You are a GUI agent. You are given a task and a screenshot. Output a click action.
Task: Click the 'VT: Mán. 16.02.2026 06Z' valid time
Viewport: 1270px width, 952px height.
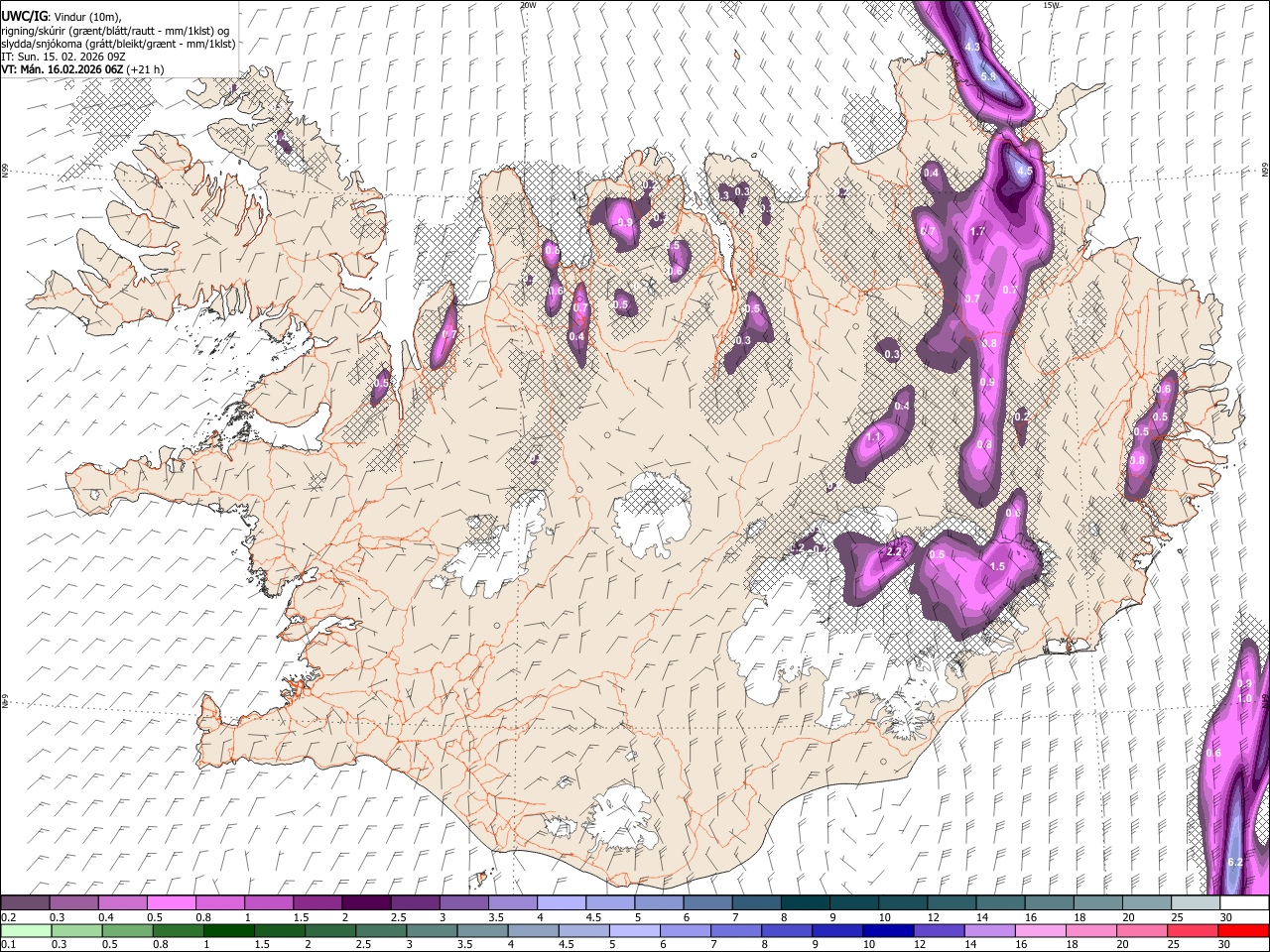[x=62, y=69]
